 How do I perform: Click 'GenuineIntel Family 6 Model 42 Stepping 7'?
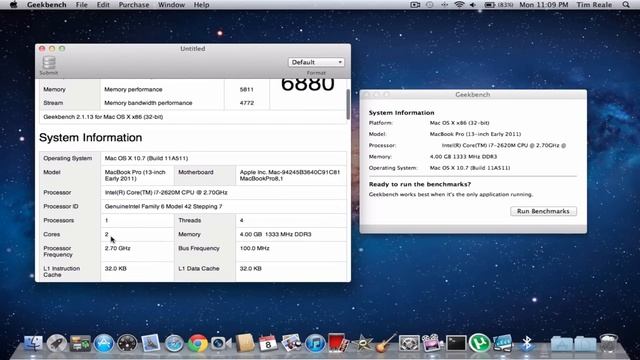(x=163, y=207)
